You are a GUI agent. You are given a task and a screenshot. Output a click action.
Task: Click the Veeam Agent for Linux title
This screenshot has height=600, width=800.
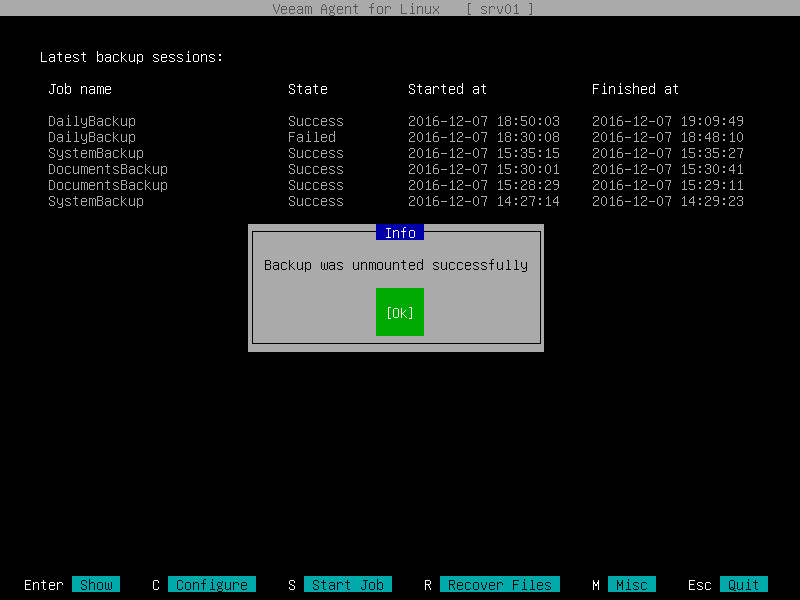point(356,9)
